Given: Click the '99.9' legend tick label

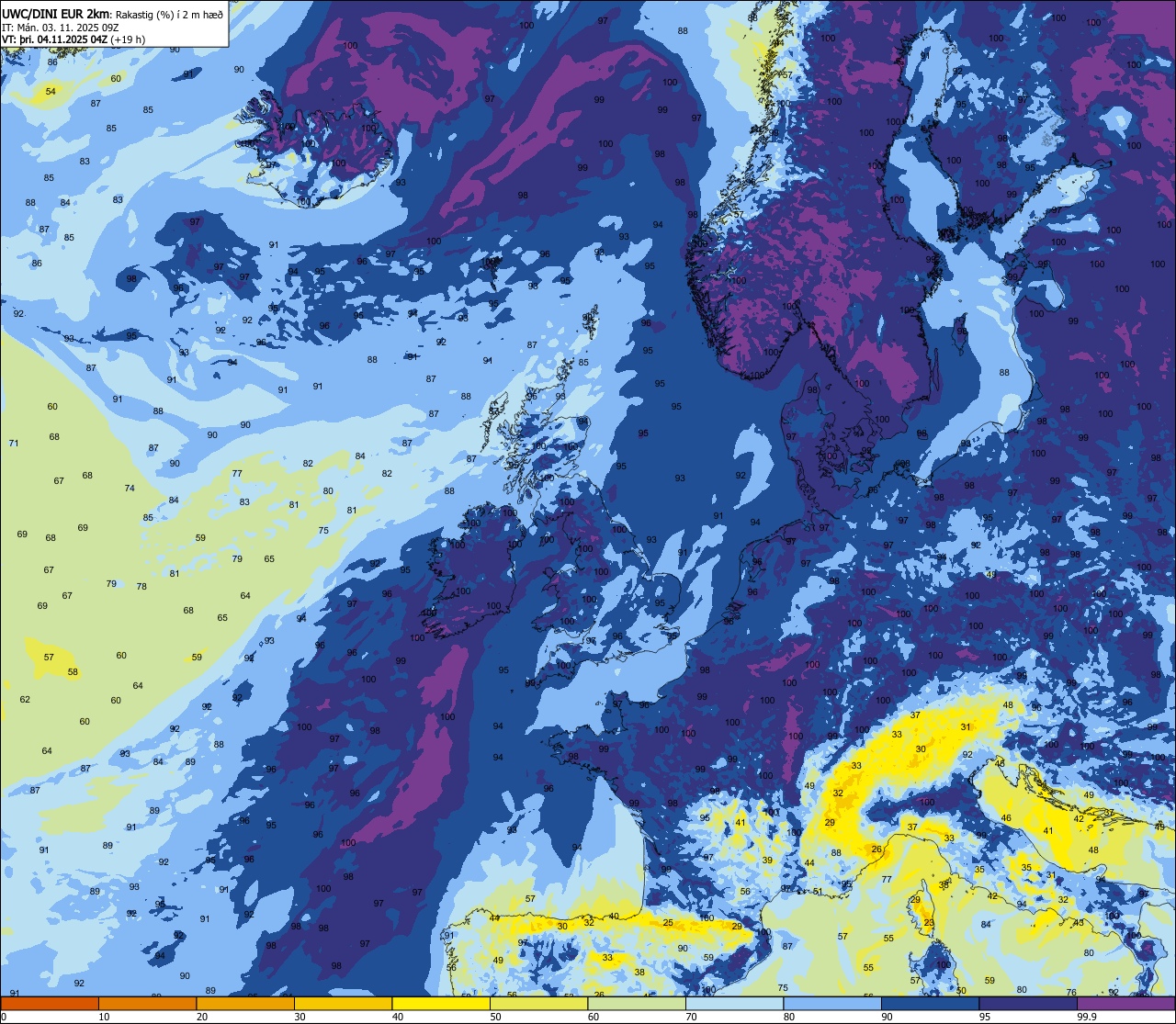Looking at the screenshot, I should click(x=1087, y=1017).
